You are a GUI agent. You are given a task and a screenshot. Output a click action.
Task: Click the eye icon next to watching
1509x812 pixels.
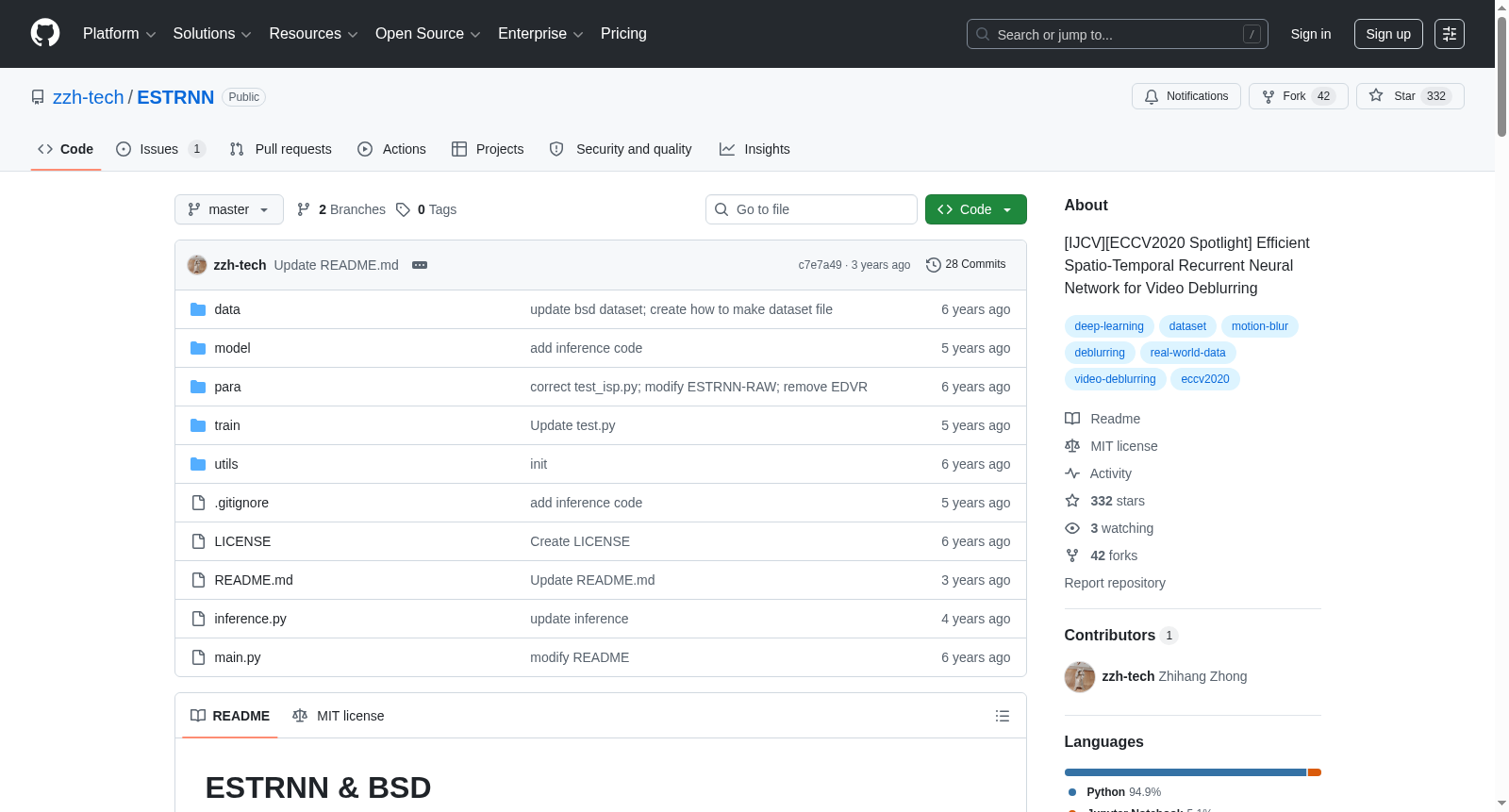tap(1072, 528)
